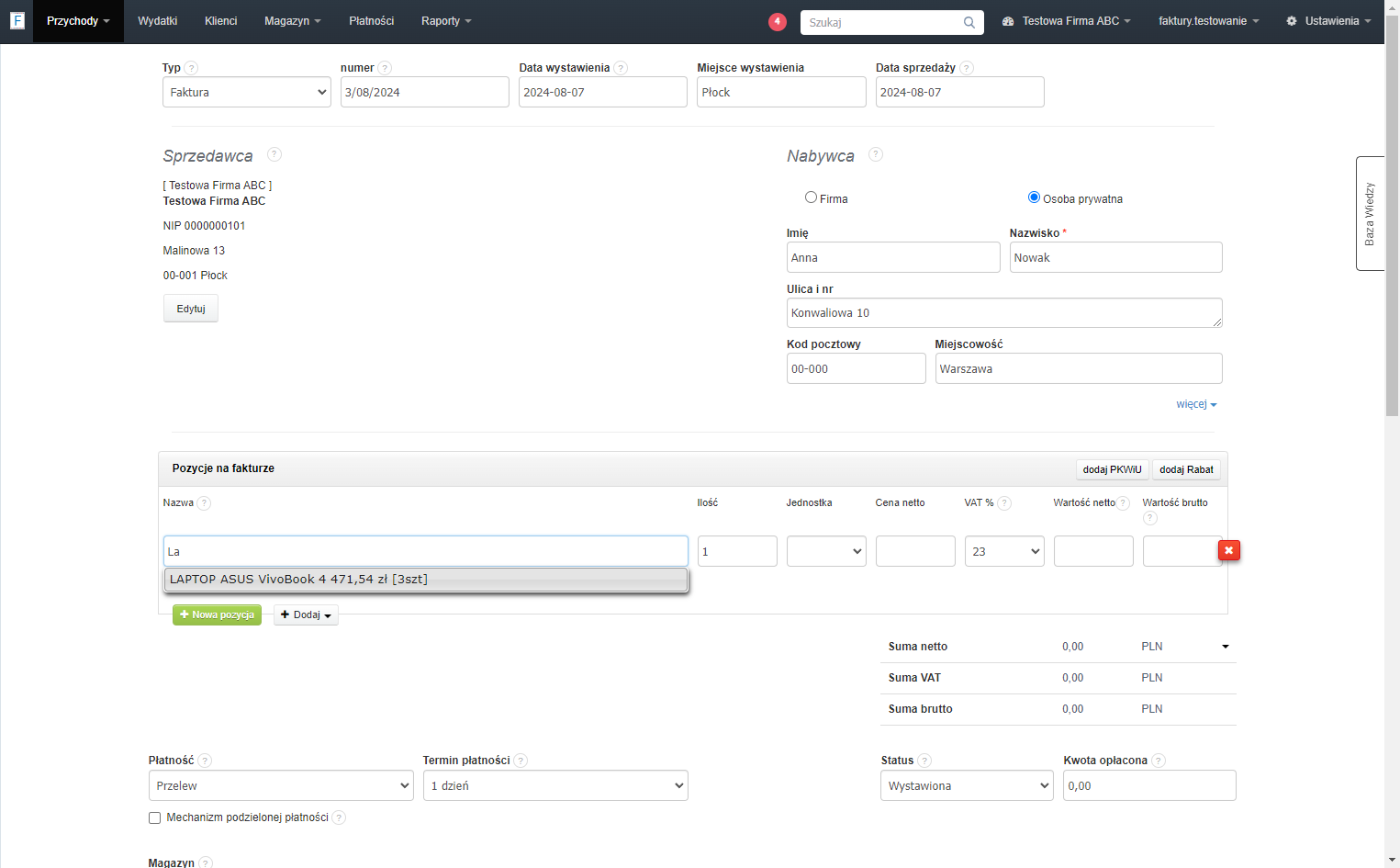Open the Jednostka unit dropdown
This screenshot has width=1400, height=868.
coord(826,551)
